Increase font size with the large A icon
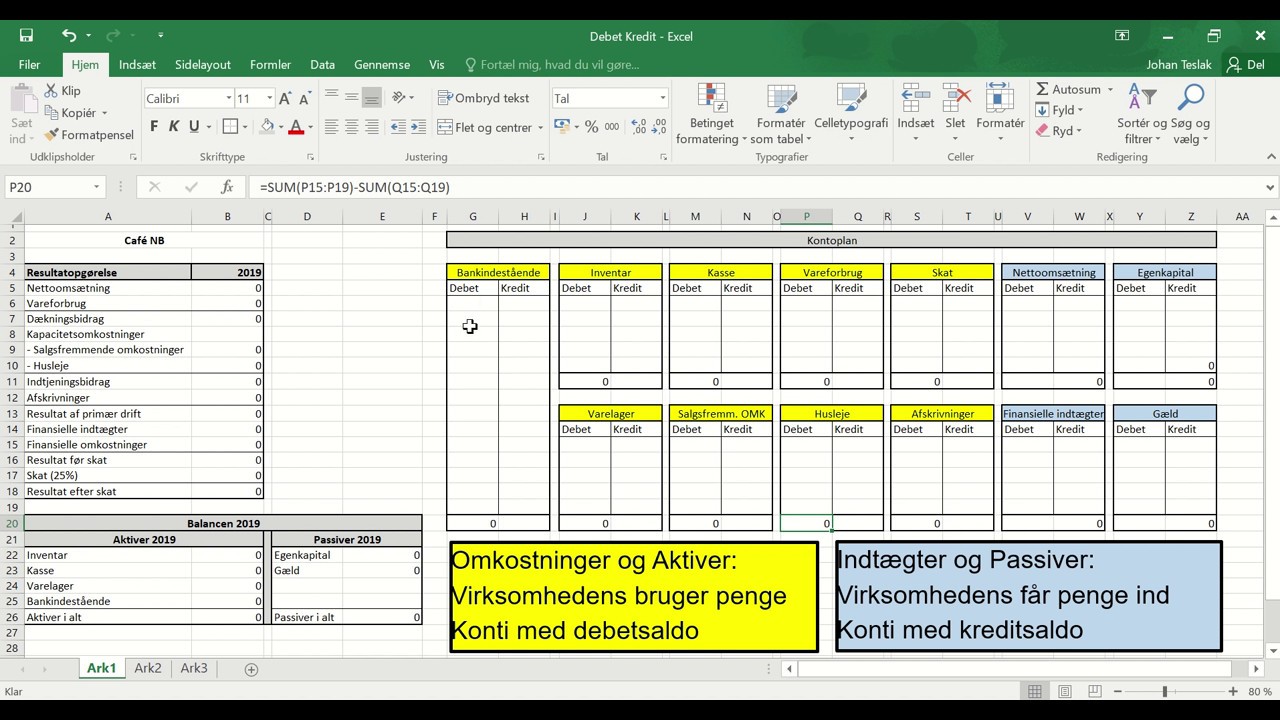 click(x=285, y=98)
